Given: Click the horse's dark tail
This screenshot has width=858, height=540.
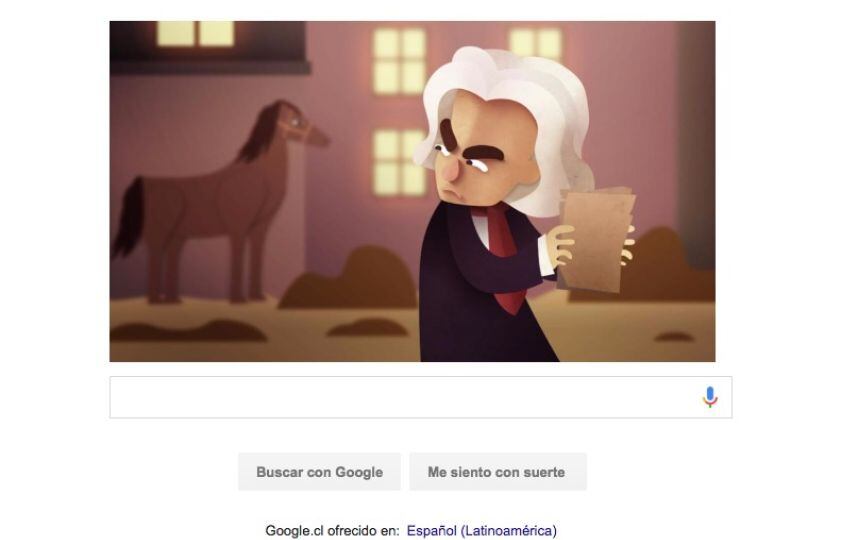Looking at the screenshot, I should [129, 219].
